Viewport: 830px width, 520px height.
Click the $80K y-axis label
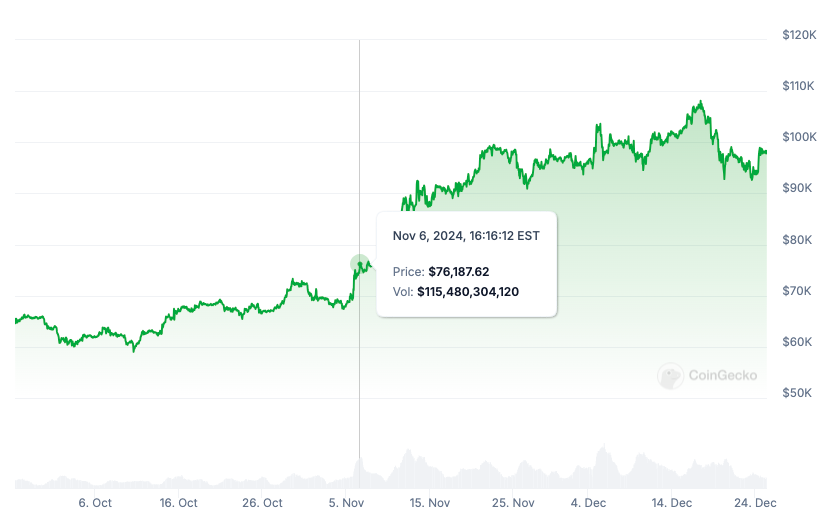(x=799, y=240)
